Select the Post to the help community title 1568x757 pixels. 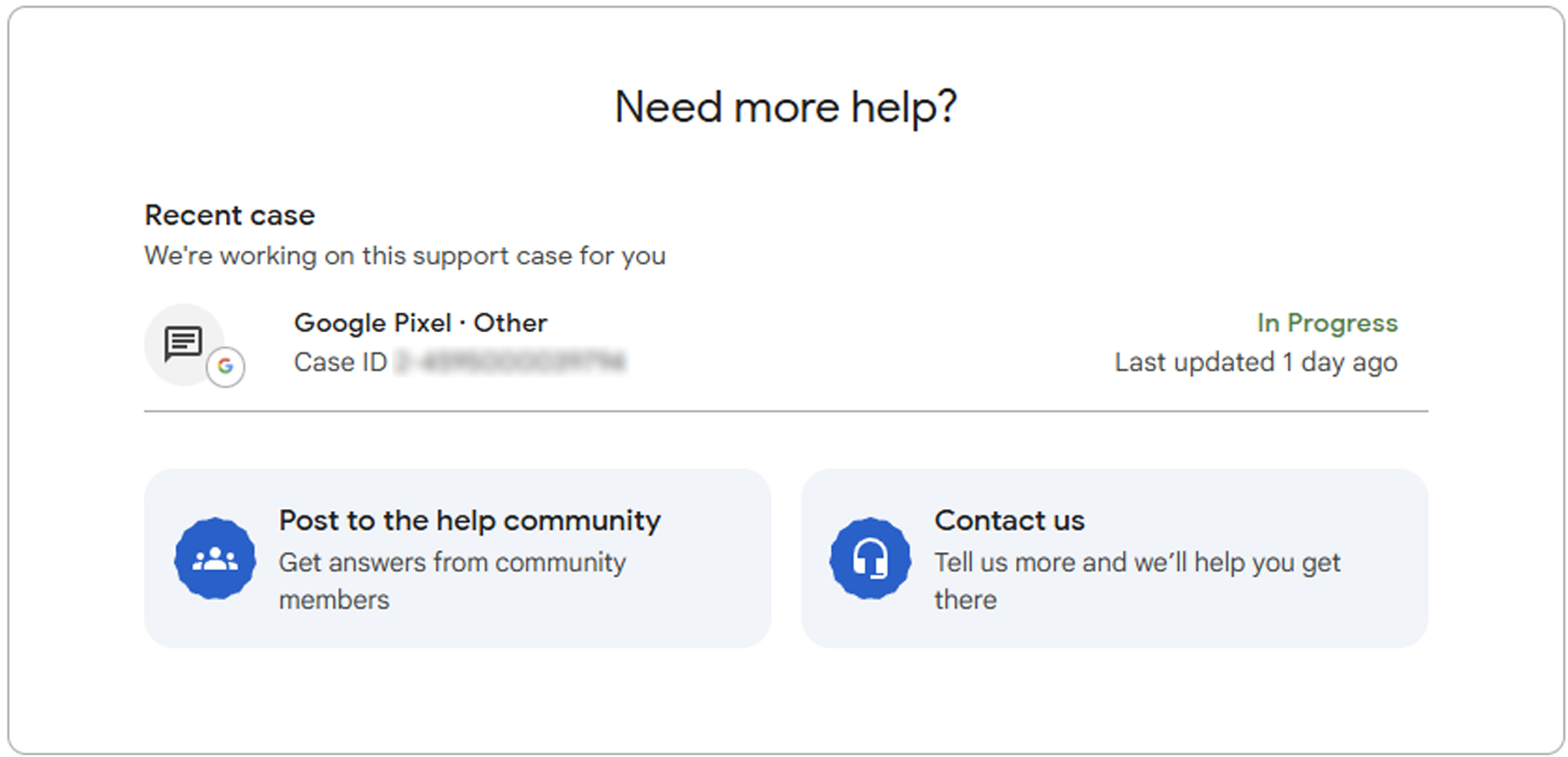coord(470,520)
